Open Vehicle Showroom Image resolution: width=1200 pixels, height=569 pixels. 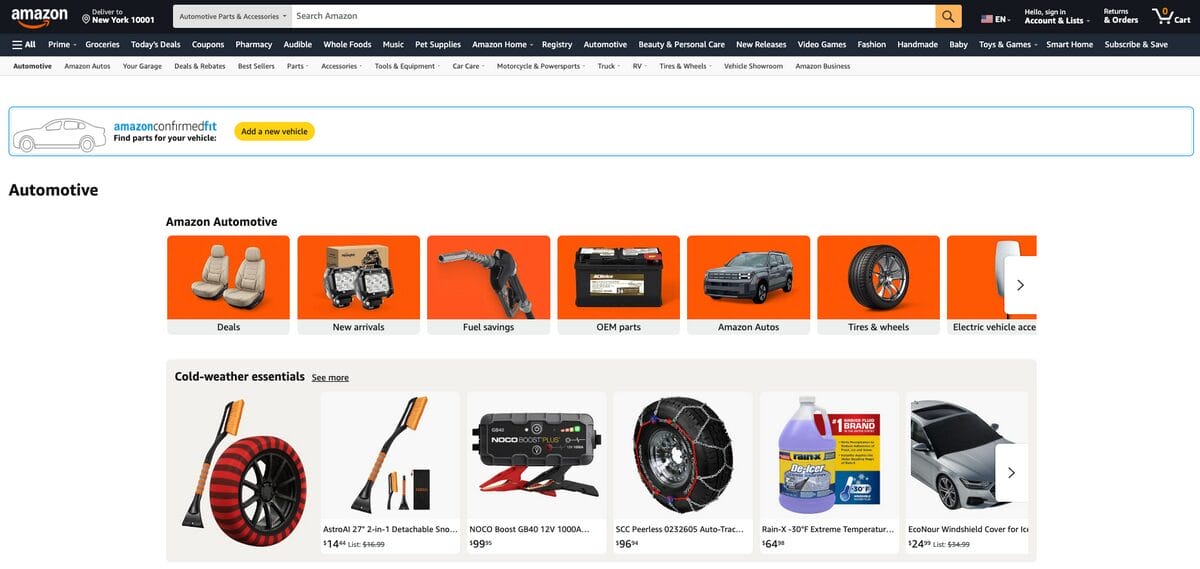pyautogui.click(x=753, y=66)
